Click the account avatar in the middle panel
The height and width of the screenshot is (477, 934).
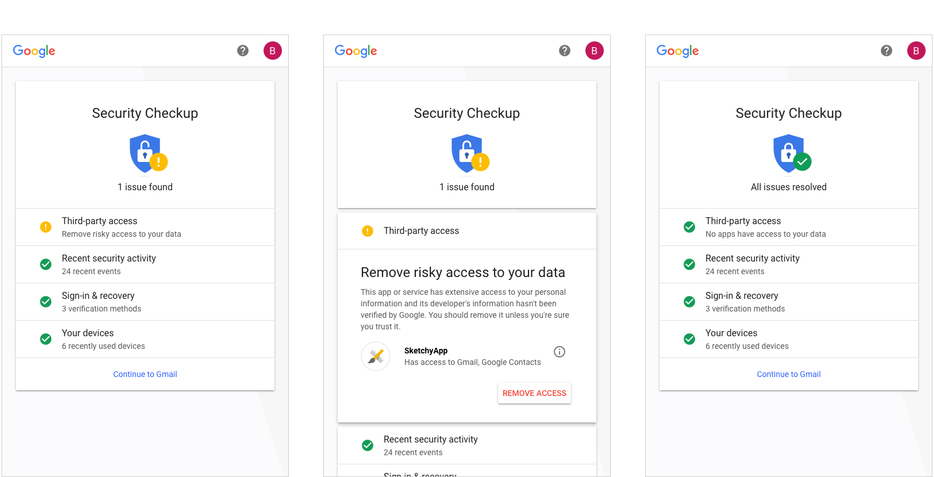(x=594, y=51)
